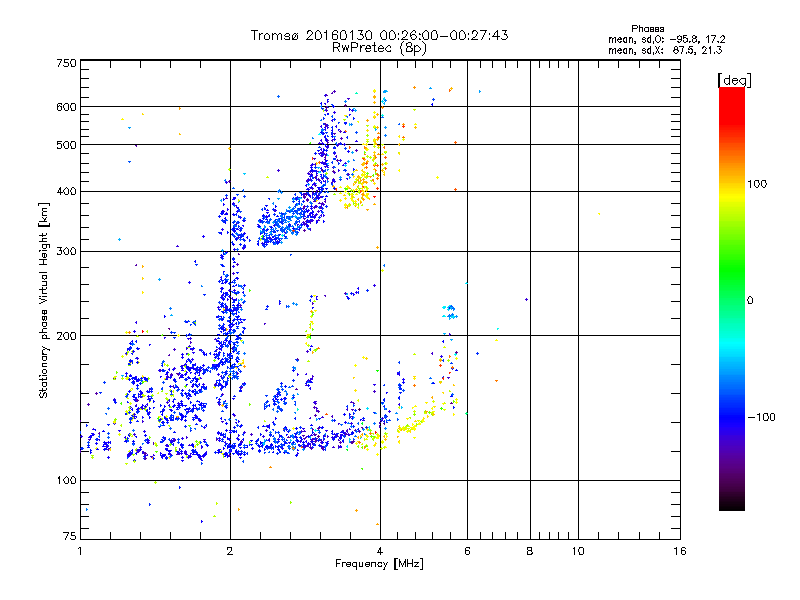Click the 'Frequency [MHz]' axis label
Image resolution: width=800 pixels, height=600 pixels.
click(379, 564)
